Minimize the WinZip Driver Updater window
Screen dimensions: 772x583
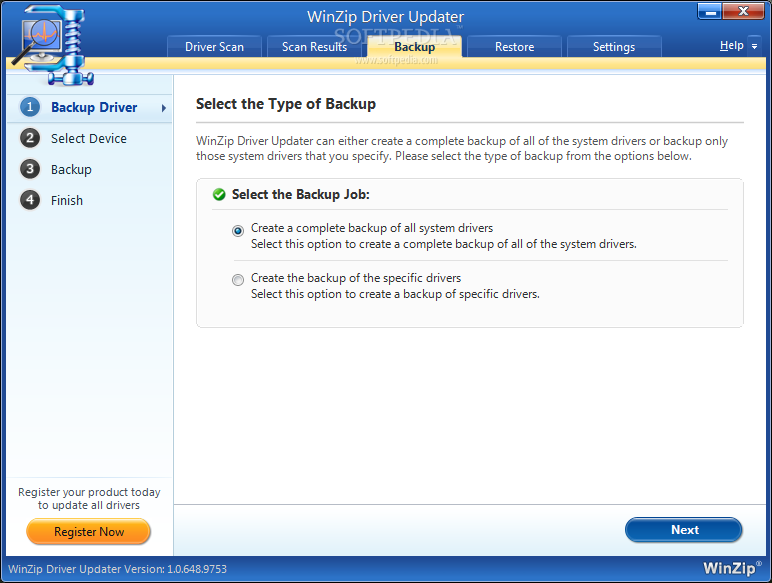point(710,11)
